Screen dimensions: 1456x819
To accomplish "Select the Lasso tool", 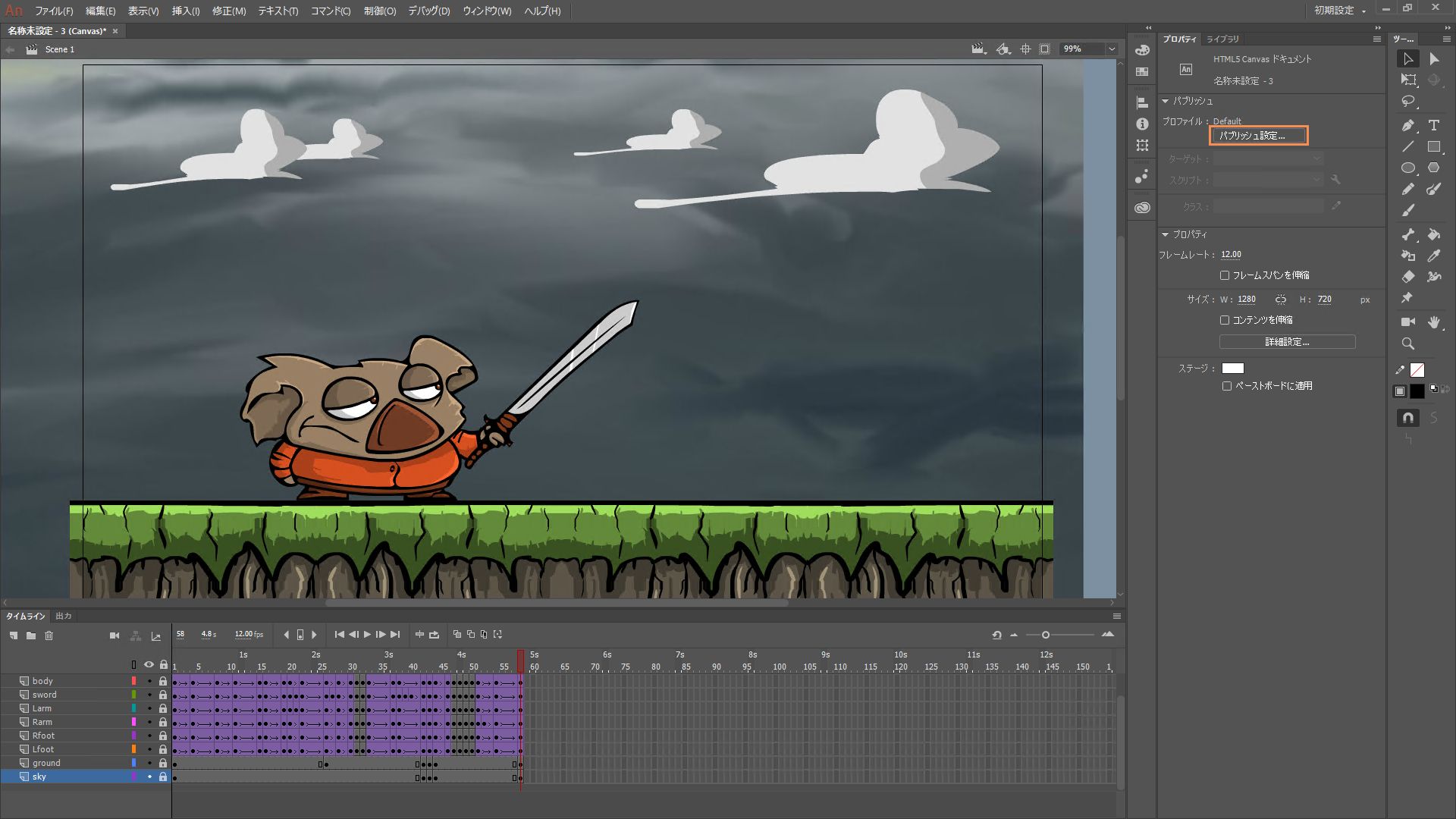I will pos(1408,101).
